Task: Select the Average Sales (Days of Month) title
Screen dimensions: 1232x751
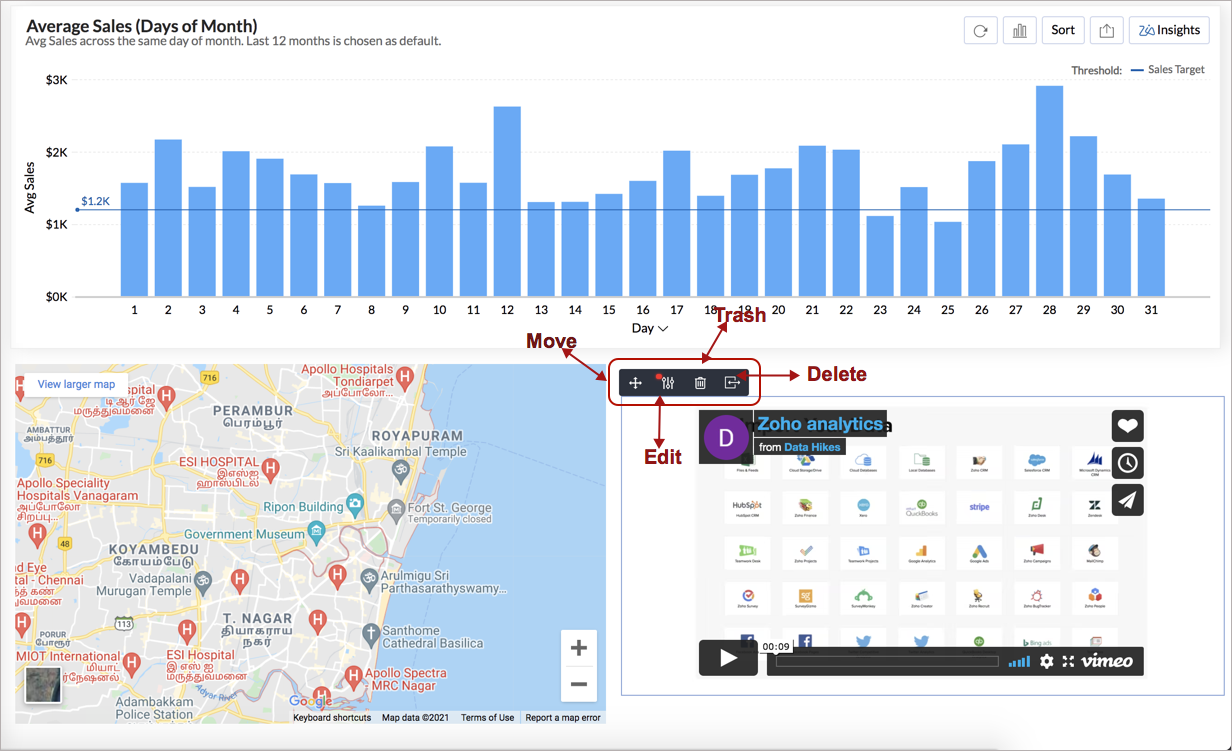Action: point(141,25)
